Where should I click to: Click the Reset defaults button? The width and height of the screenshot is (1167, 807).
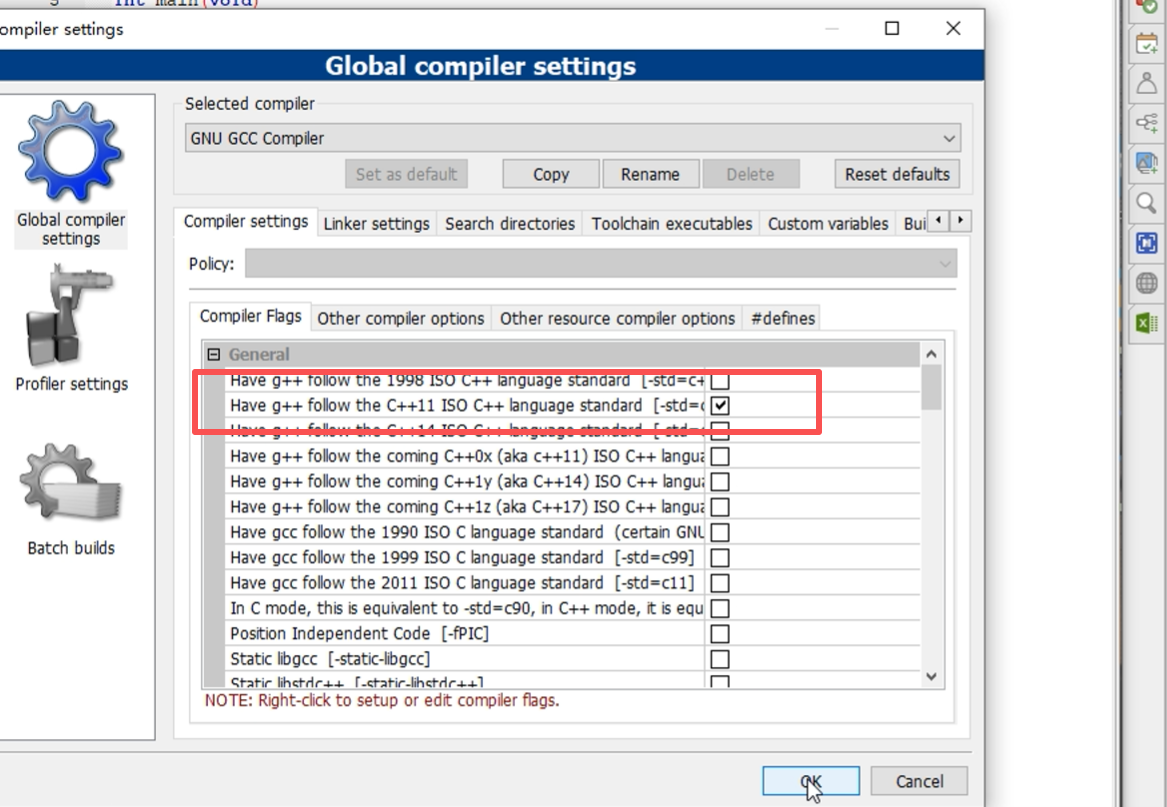coord(897,174)
